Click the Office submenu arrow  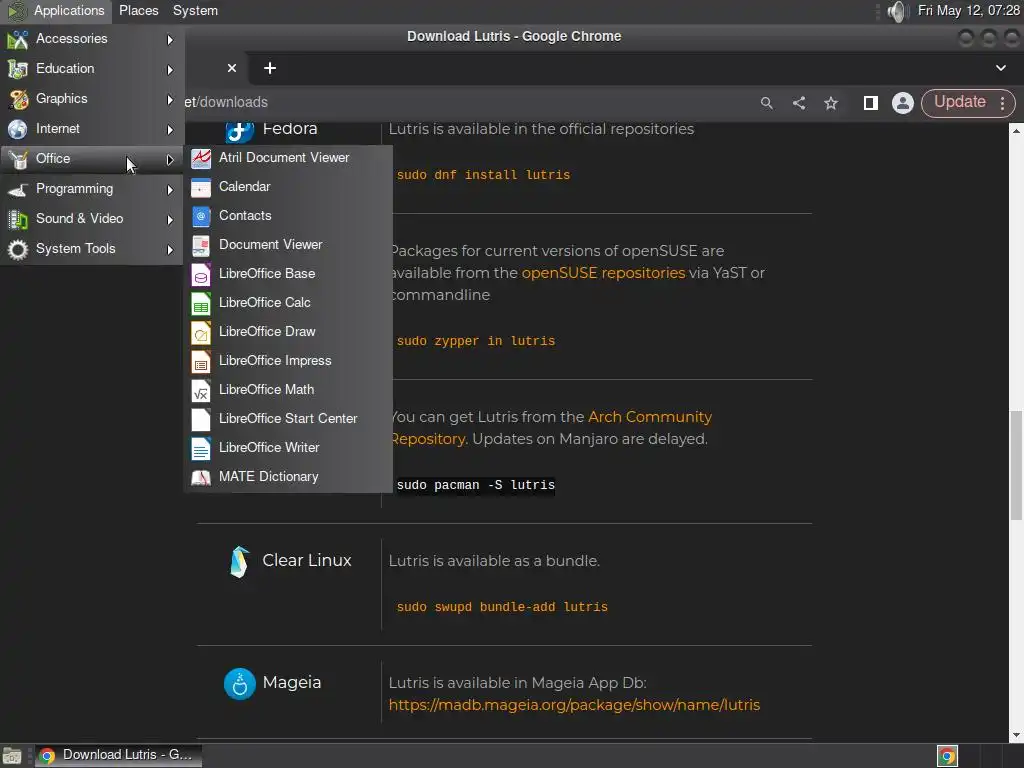[x=170, y=159]
